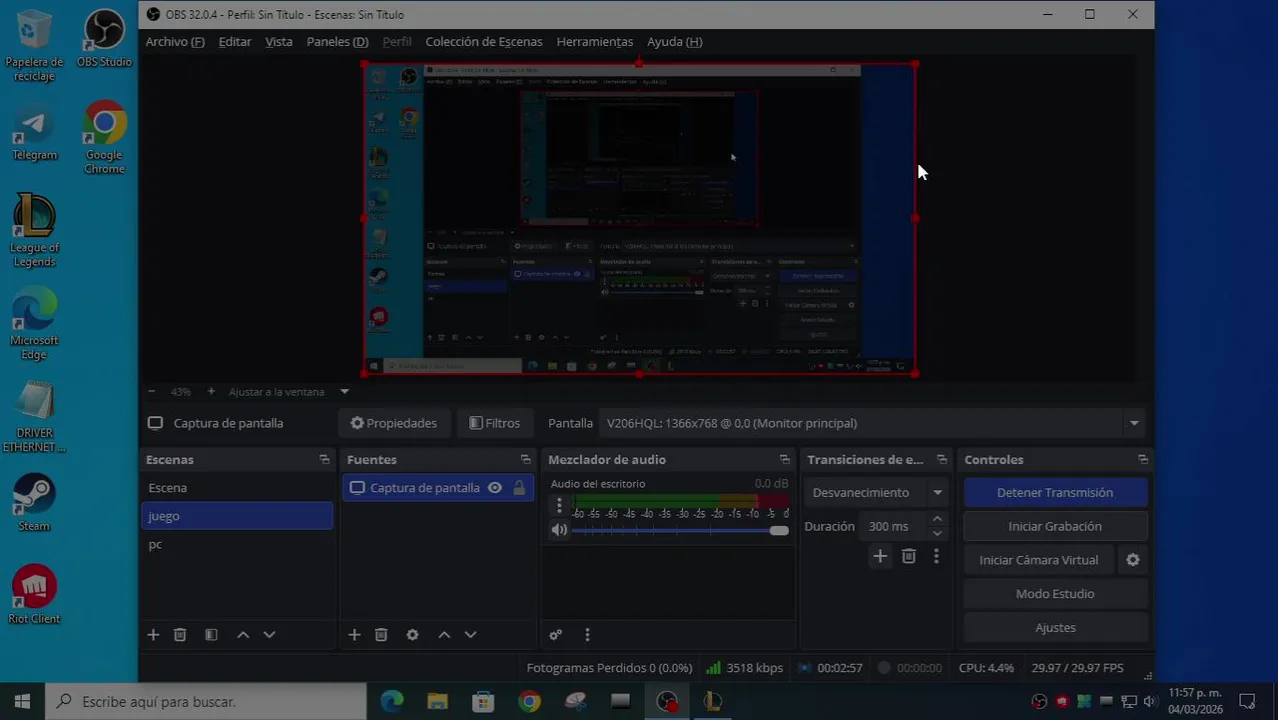The width and height of the screenshot is (1278, 720).
Task: Decrease transition duration with down arrow
Action: (937, 533)
